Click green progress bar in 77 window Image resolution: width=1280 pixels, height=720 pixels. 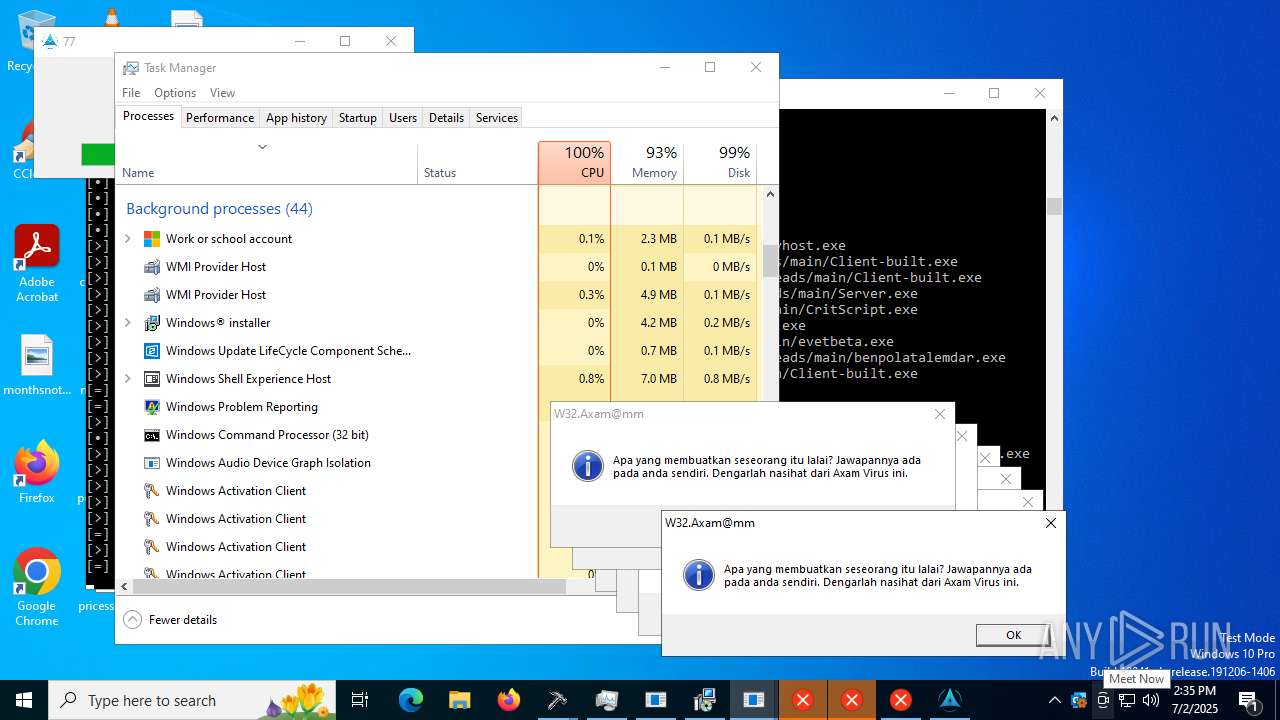click(98, 154)
